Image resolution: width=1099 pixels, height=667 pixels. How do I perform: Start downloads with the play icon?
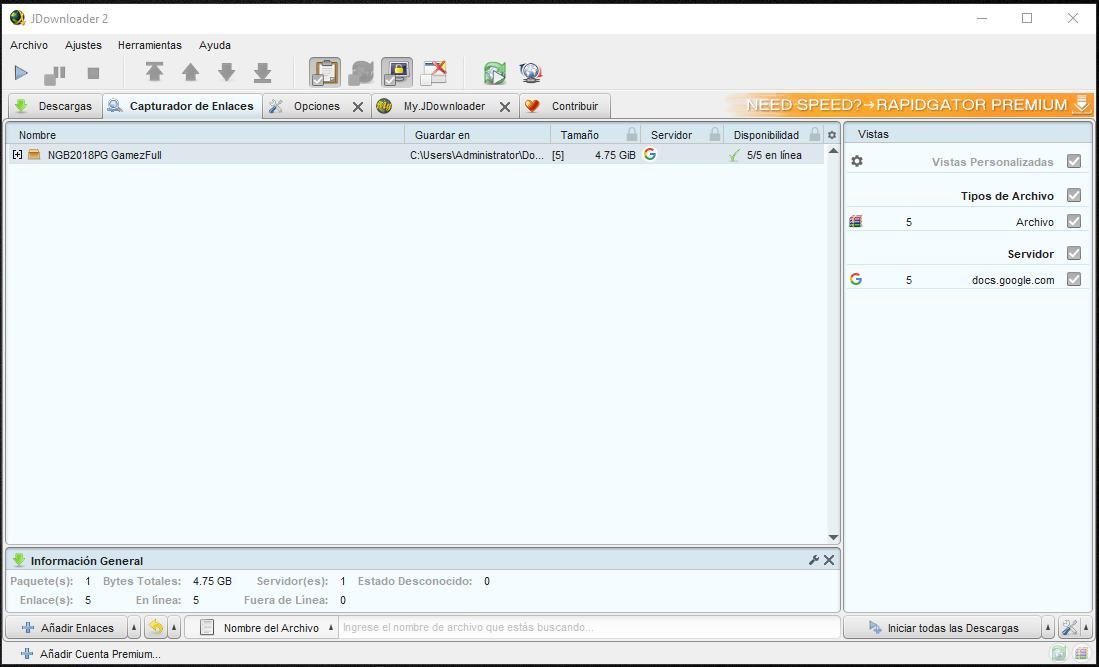click(x=21, y=73)
